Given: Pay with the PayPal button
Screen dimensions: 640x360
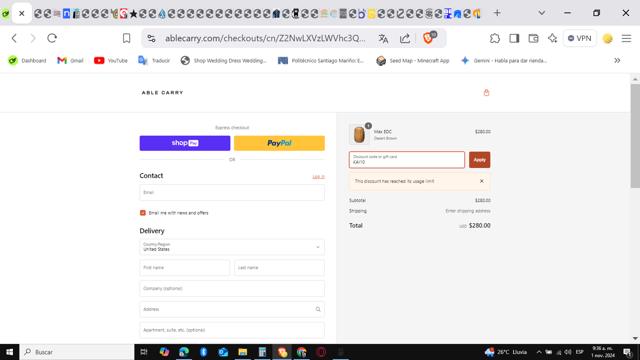Looking at the screenshot, I should pos(279,143).
